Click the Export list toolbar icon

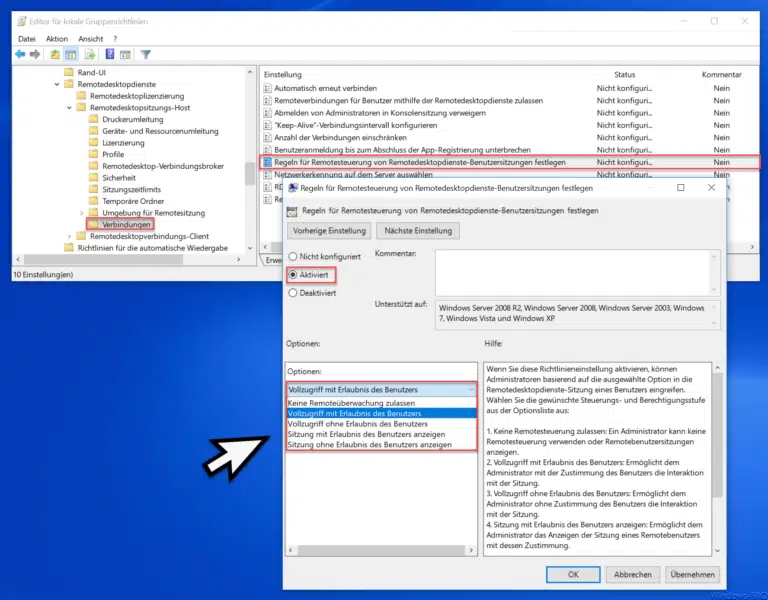point(91,54)
